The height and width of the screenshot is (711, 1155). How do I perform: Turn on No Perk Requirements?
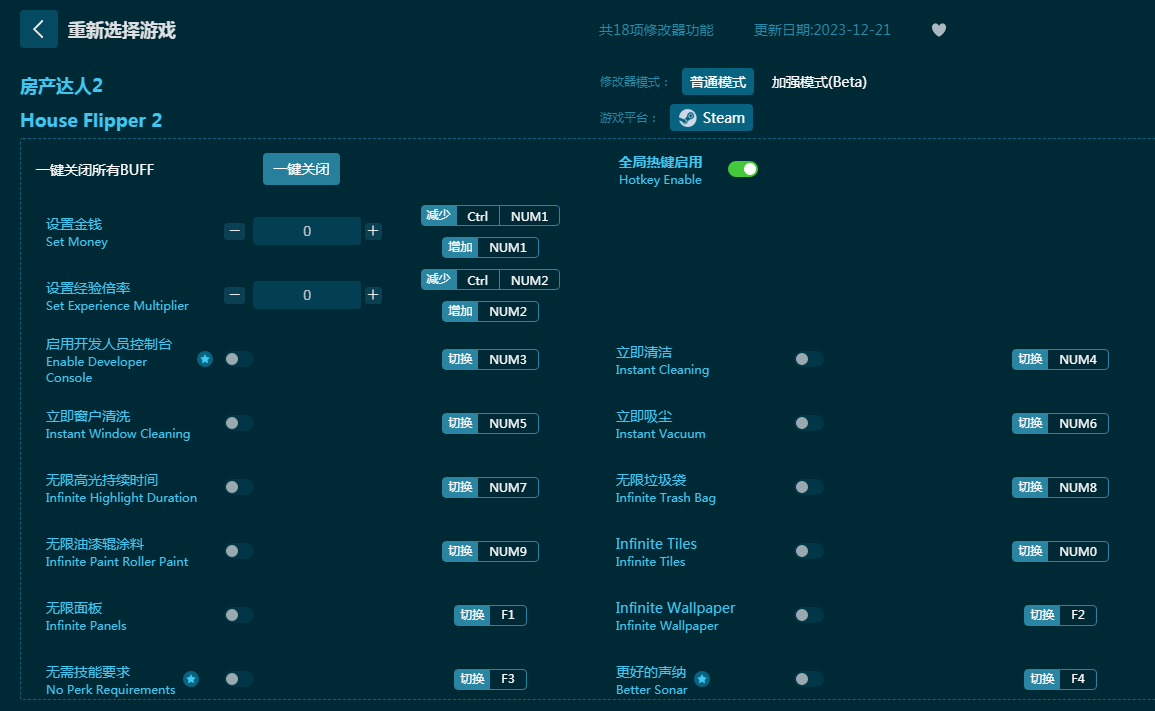[x=239, y=679]
